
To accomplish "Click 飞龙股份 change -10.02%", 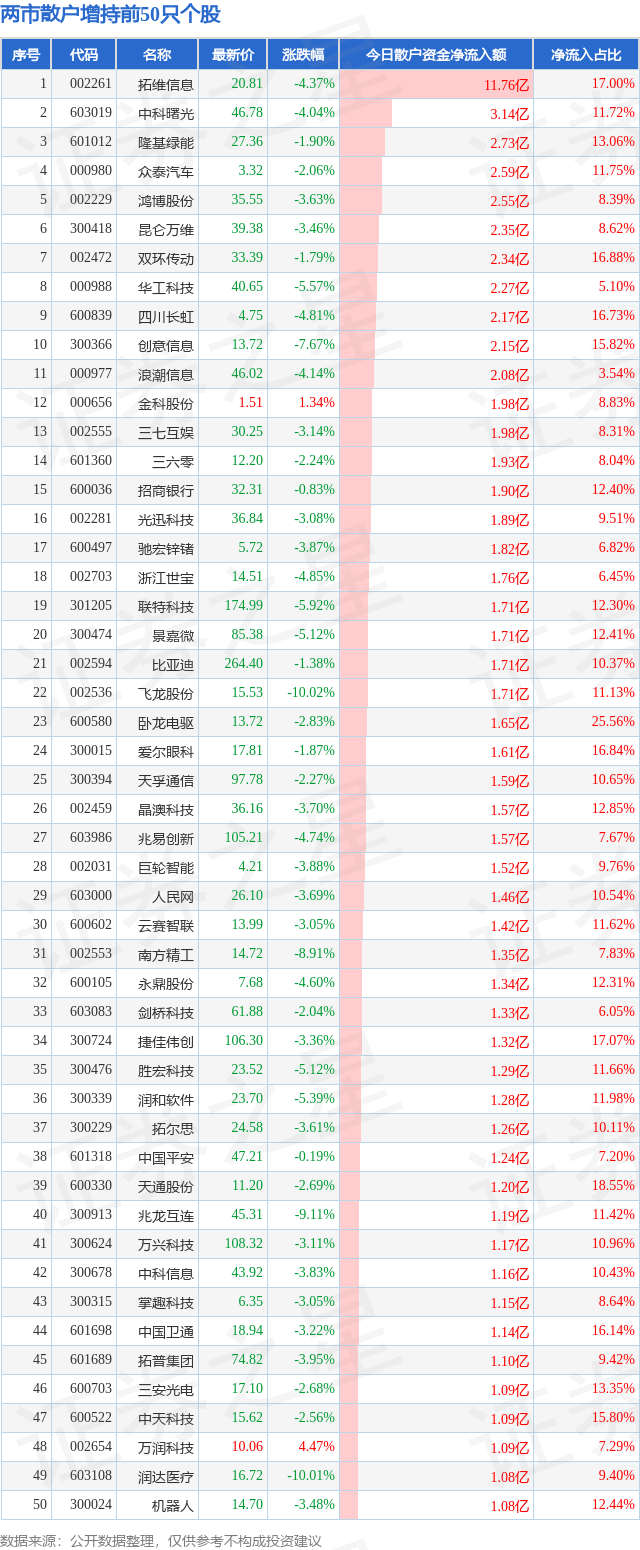I will click(x=309, y=693).
